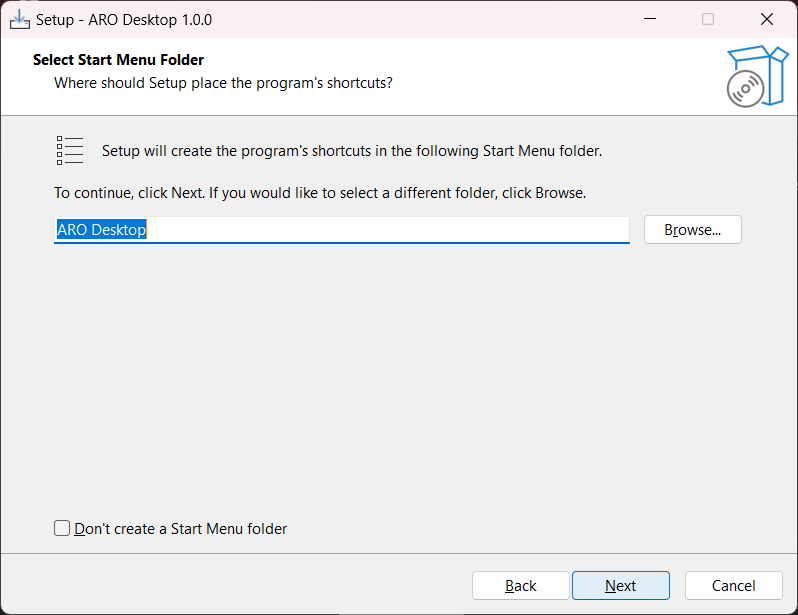798x615 pixels.
Task: Click 'To continue, click Next' instruction text
Action: pos(320,193)
